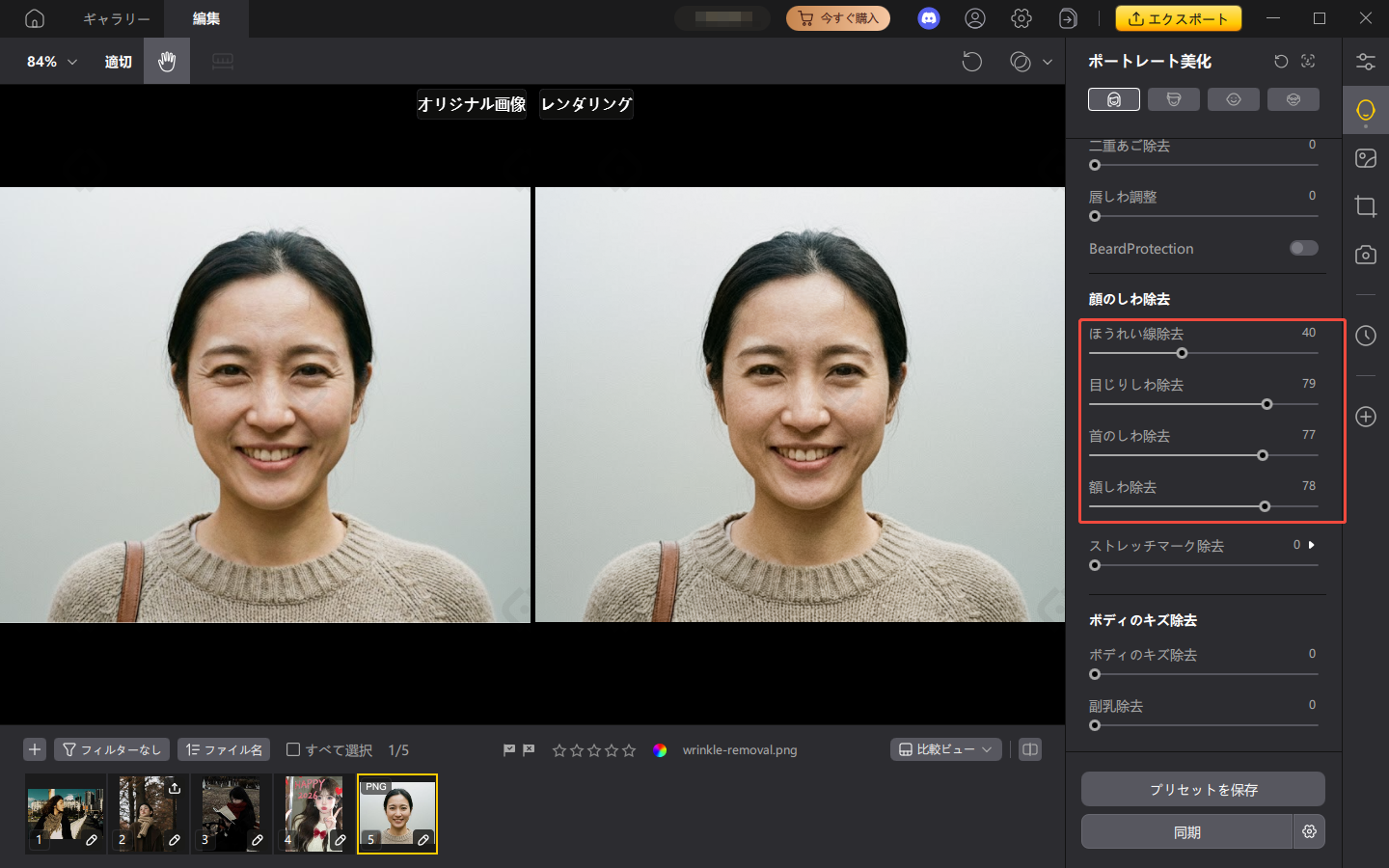This screenshot has width=1389, height=868.
Task: Select the male face category icon
Action: pos(1174,98)
